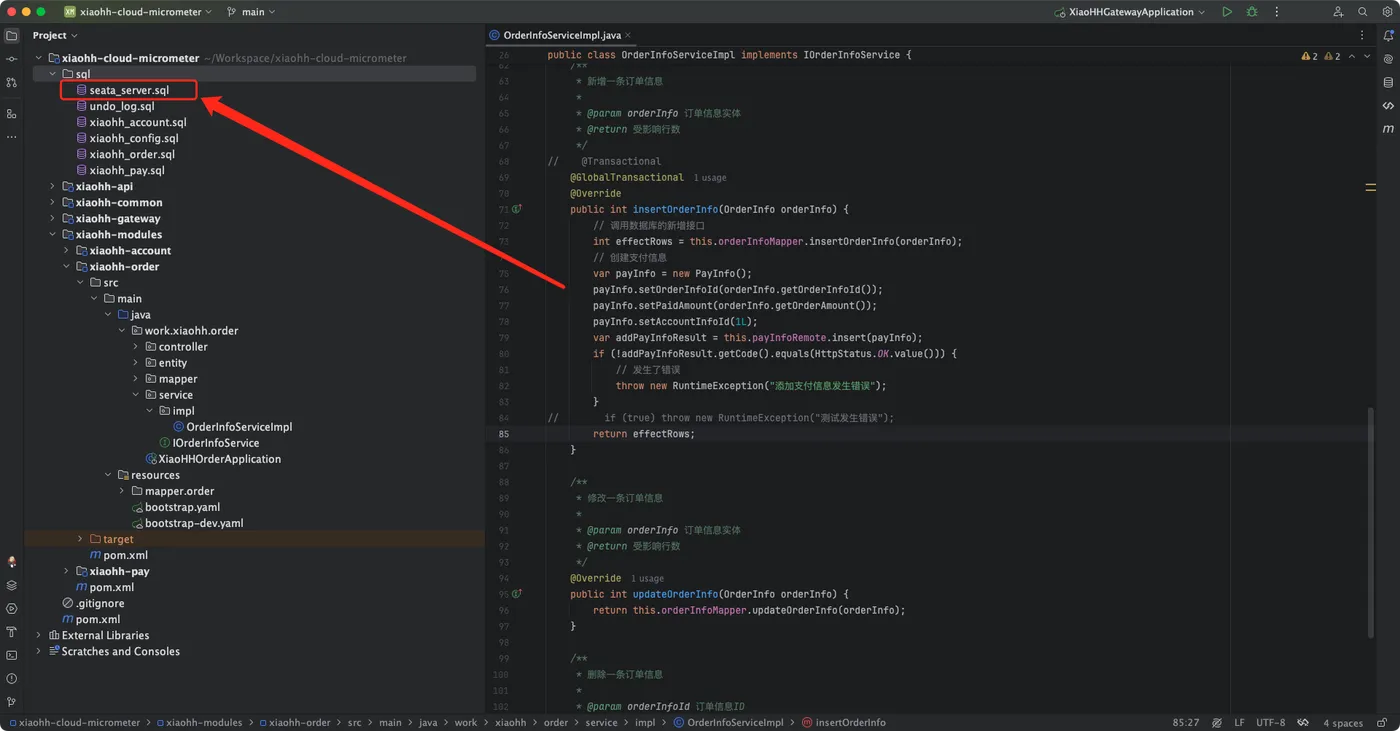This screenshot has height=731, width=1400.
Task: Expand the xiaohh-gateway module
Action: point(53,218)
